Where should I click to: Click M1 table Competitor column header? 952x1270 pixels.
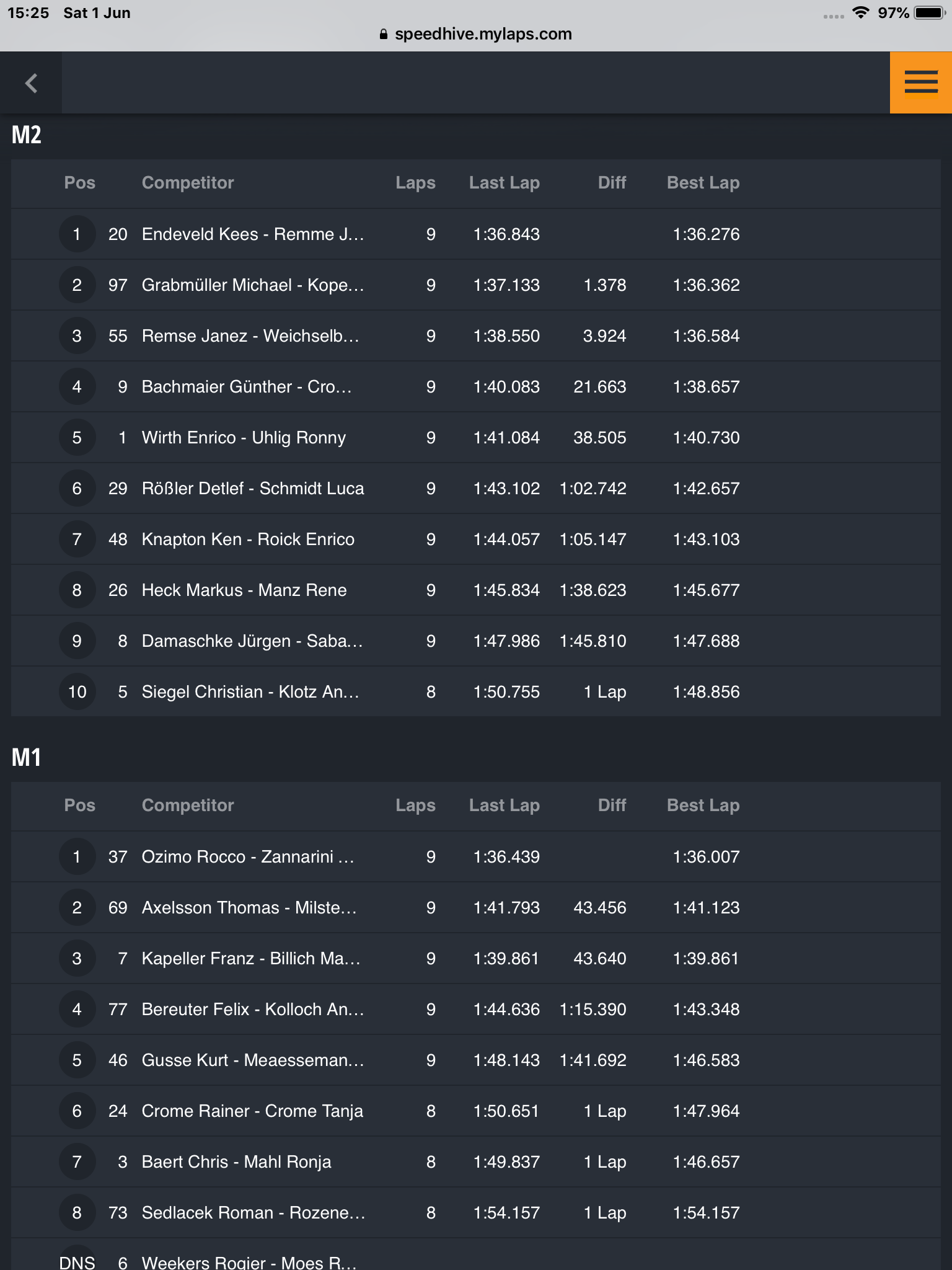pyautogui.click(x=188, y=805)
